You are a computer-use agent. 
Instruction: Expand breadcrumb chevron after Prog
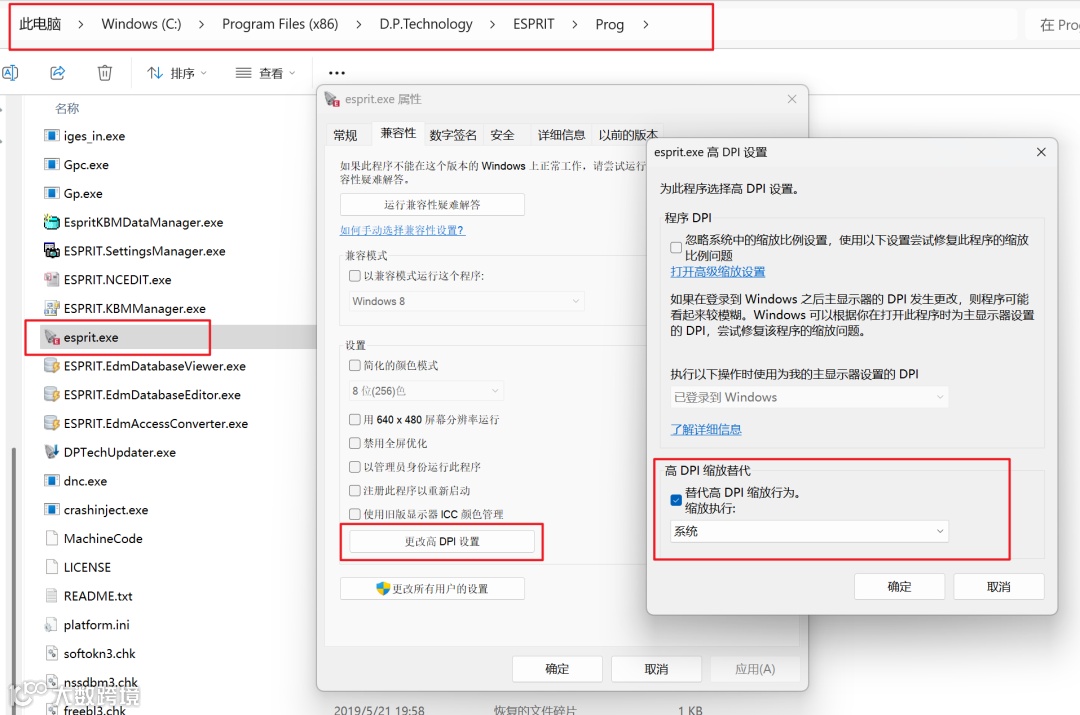[645, 24]
